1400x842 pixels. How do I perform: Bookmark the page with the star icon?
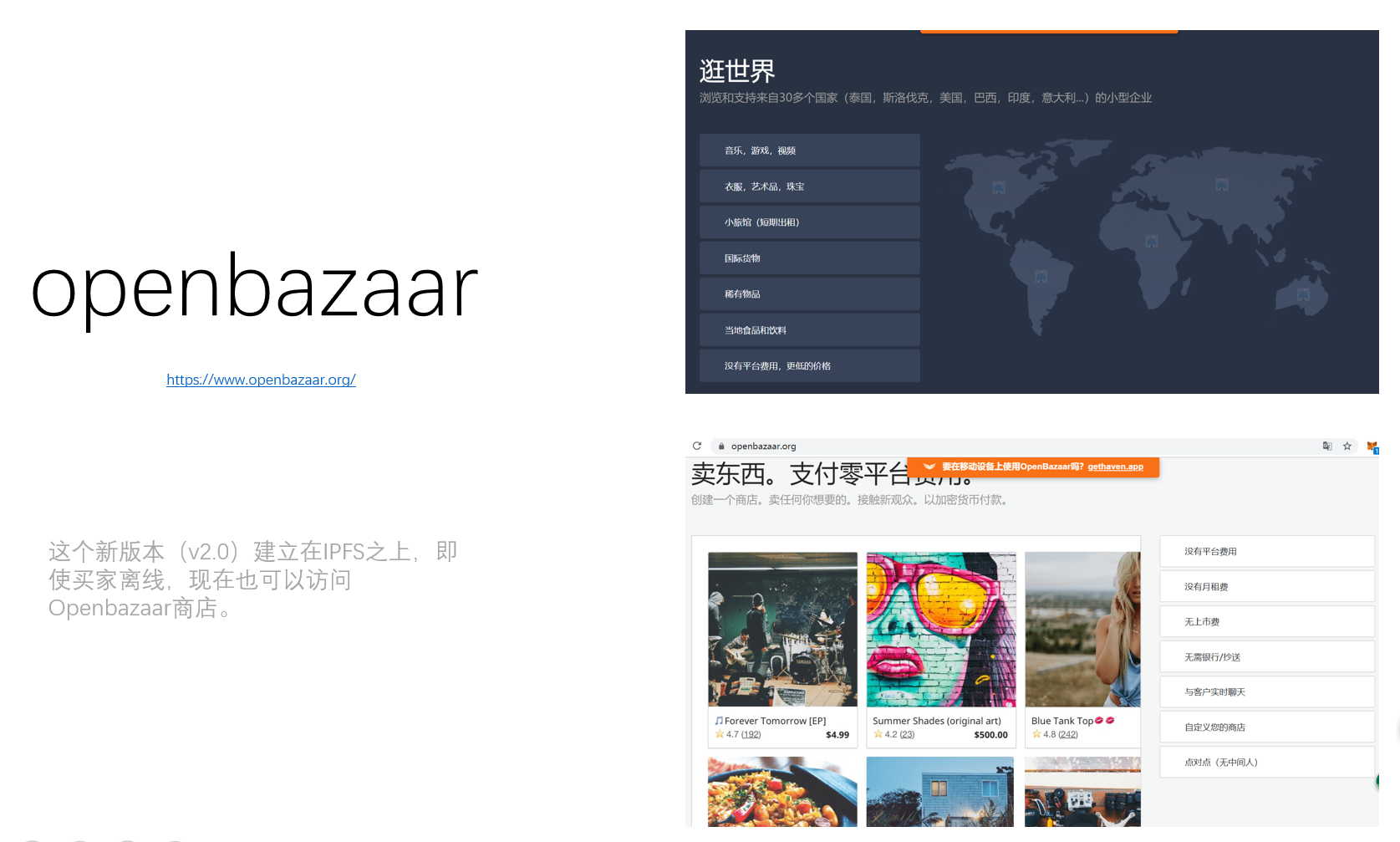point(1347,447)
